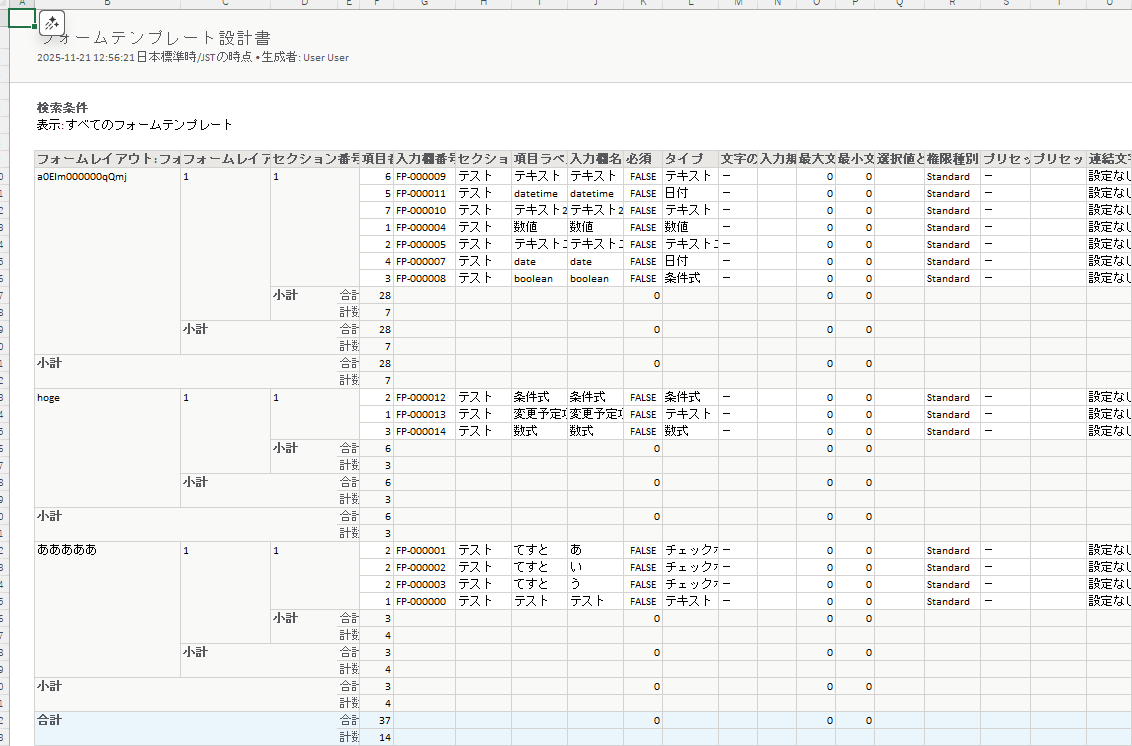
Task: Select the FP-000000 cell
Action: [x=424, y=602]
